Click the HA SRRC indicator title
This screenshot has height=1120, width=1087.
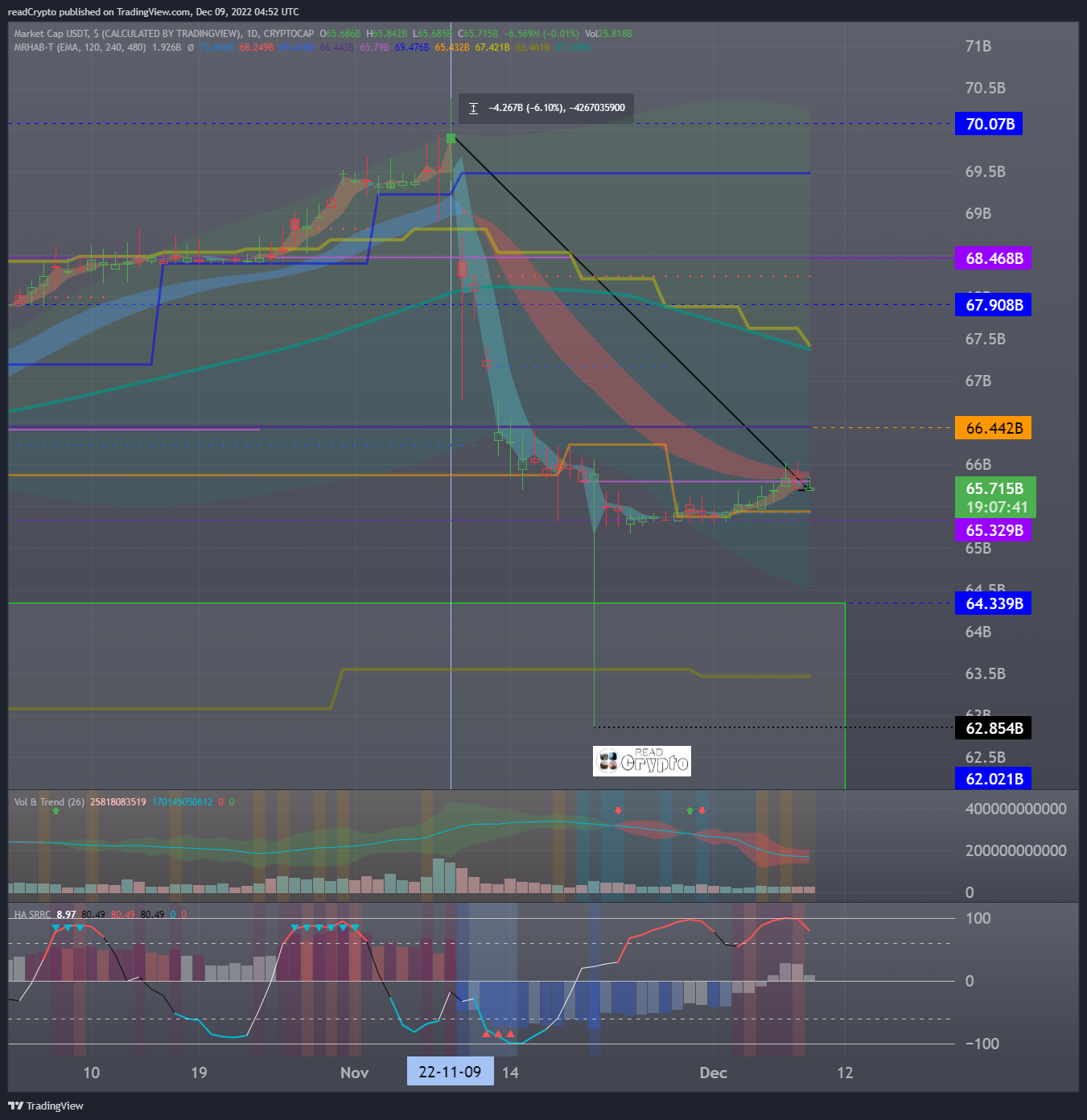(x=32, y=915)
